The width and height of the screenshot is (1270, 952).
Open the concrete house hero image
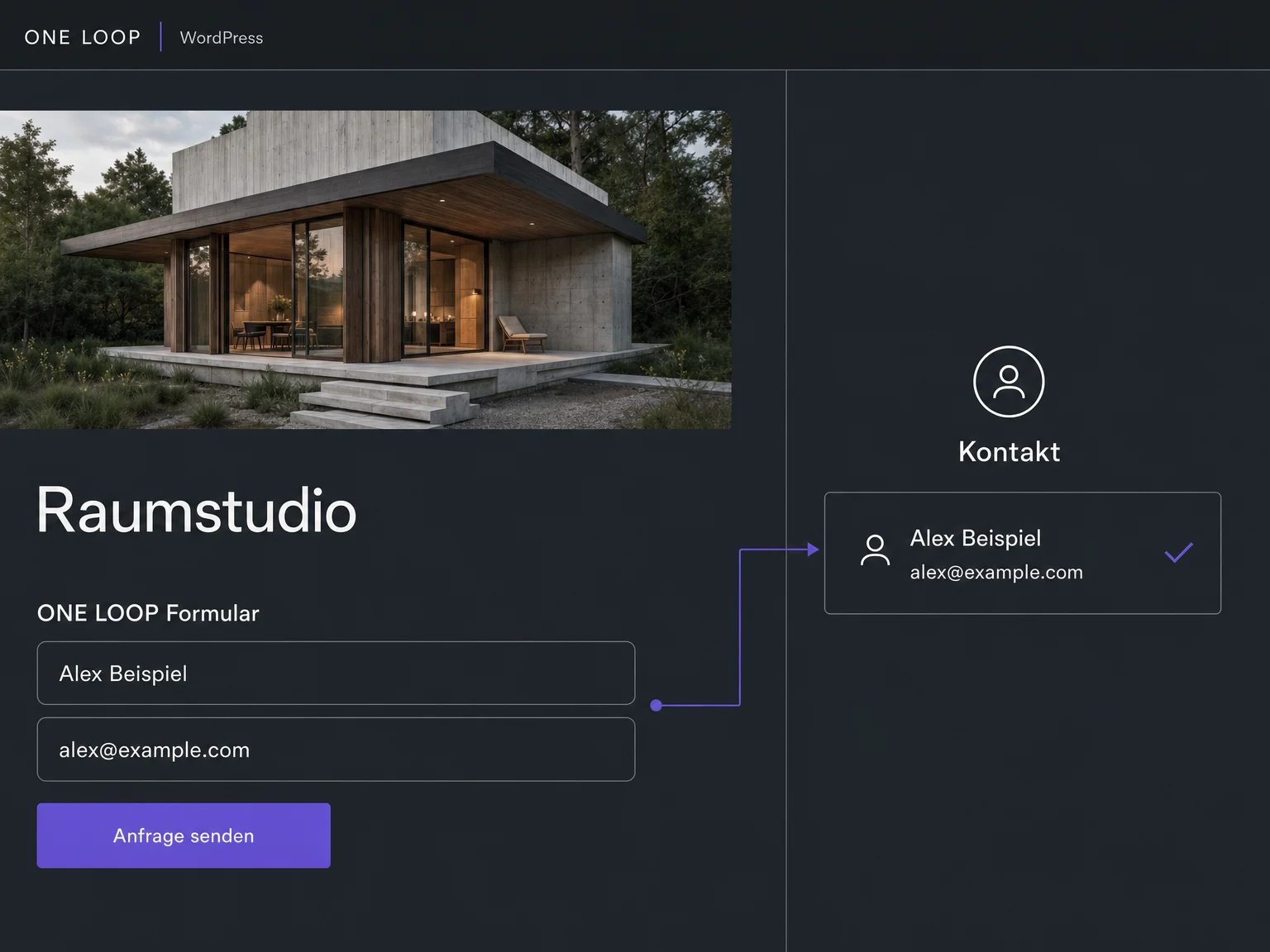tap(365, 269)
